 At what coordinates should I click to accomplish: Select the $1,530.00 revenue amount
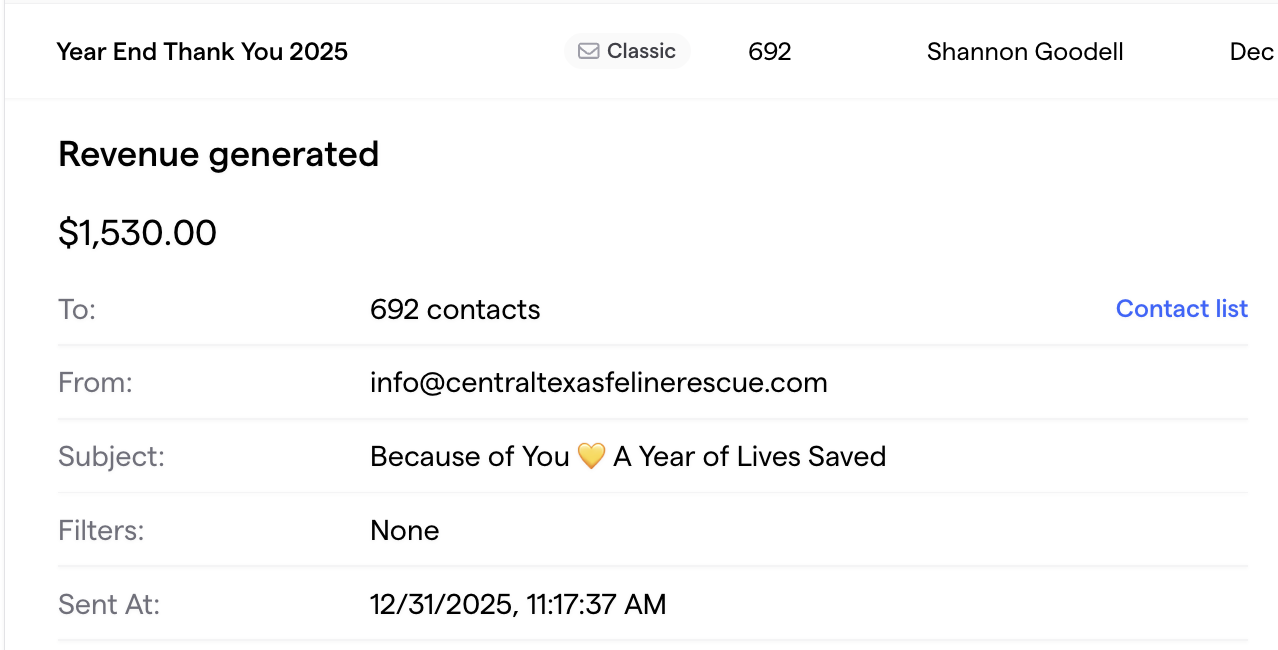pyautogui.click(x=137, y=233)
